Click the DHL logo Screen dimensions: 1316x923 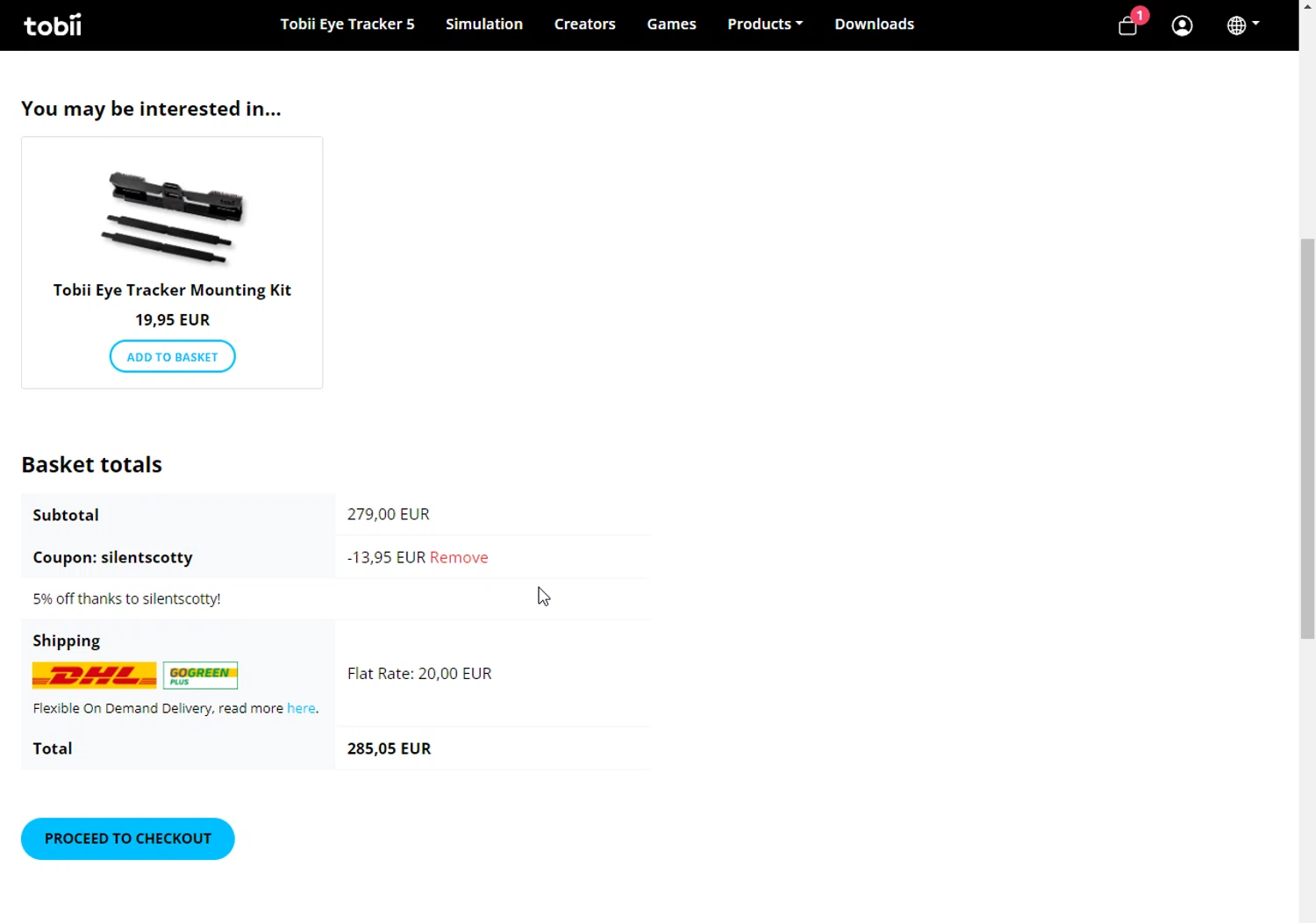[x=95, y=675]
